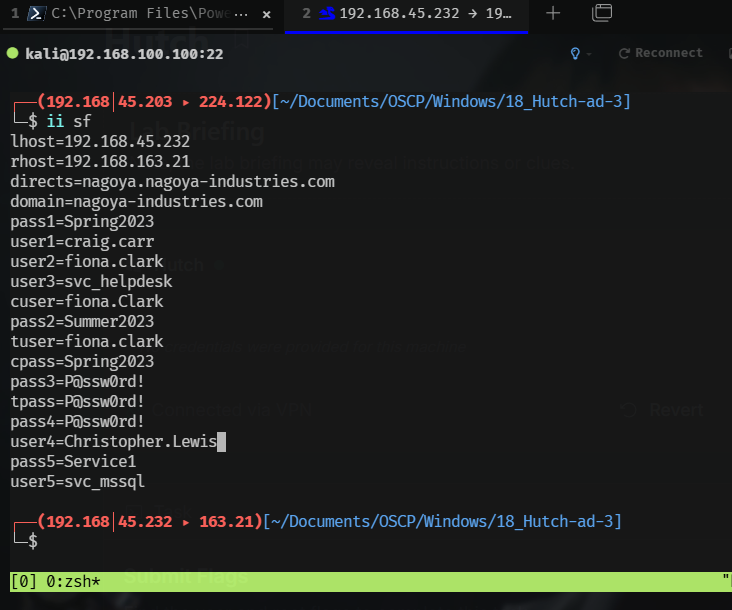Click the block cursor after Christopher.Lewis

(x=222, y=442)
